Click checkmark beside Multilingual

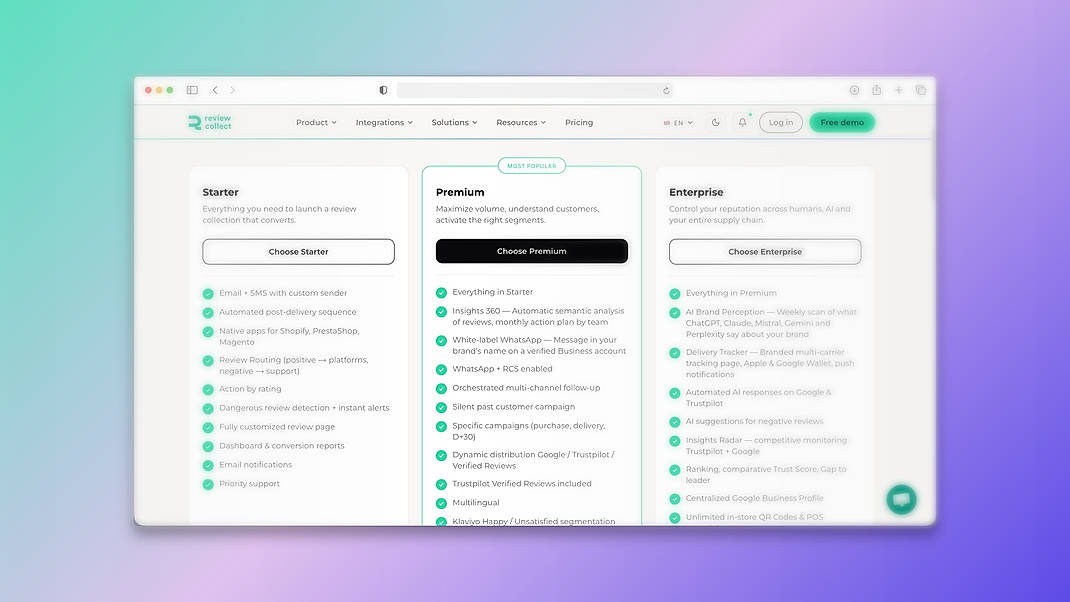pos(442,503)
